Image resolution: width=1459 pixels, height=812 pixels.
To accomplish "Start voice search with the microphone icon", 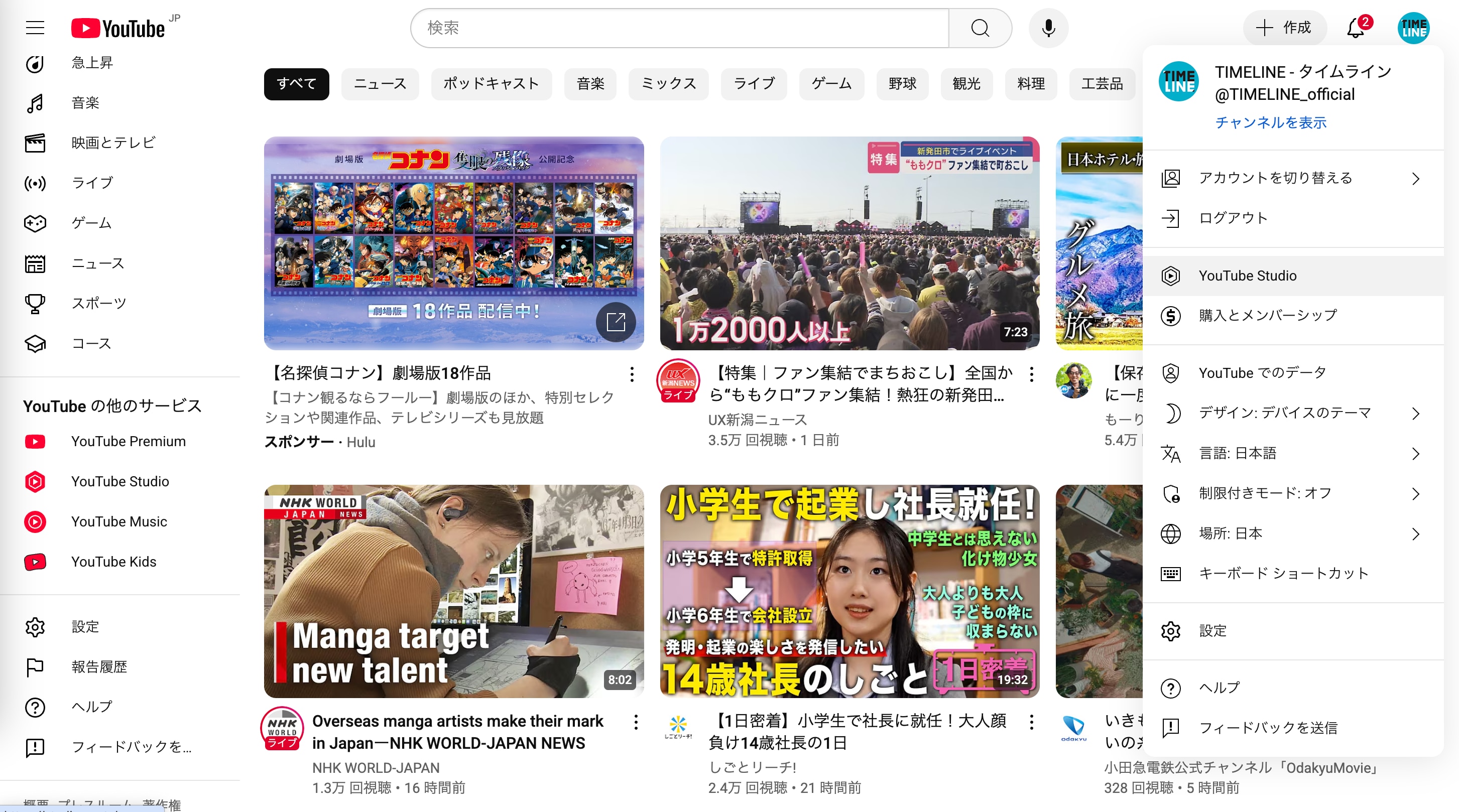I will [1048, 28].
